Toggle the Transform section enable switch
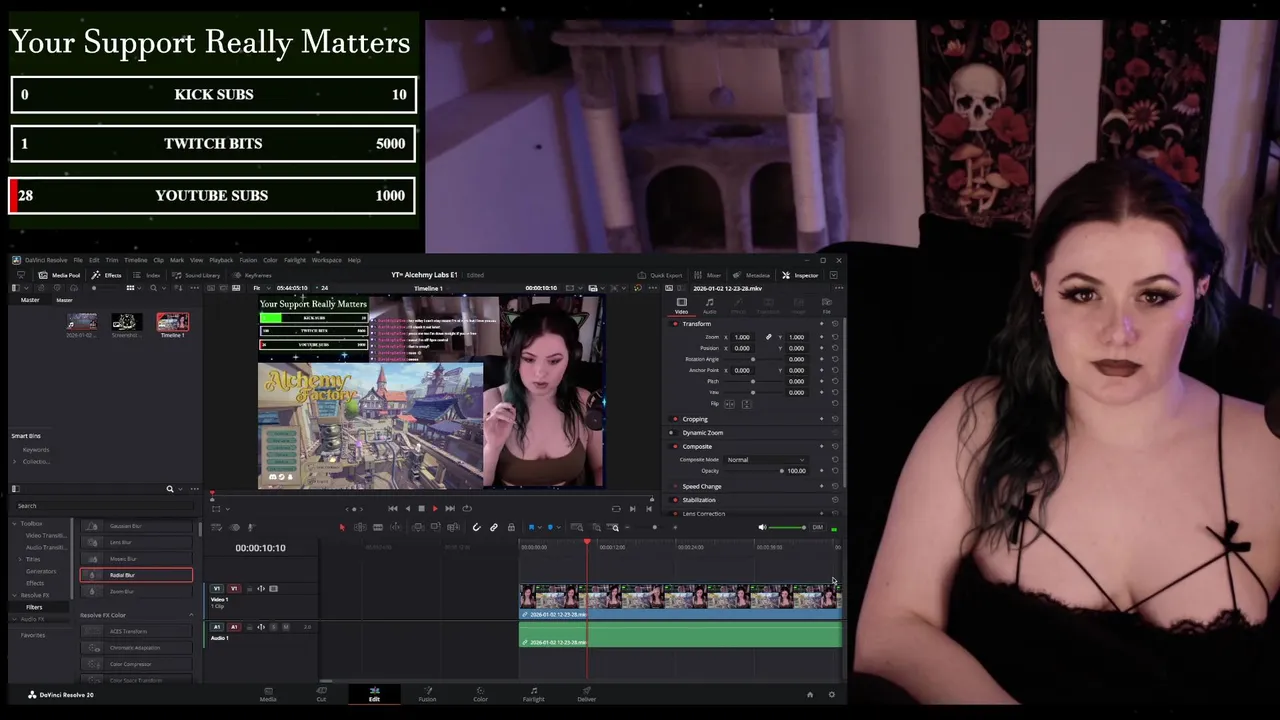Image resolution: width=1280 pixels, height=720 pixels. 675,324
